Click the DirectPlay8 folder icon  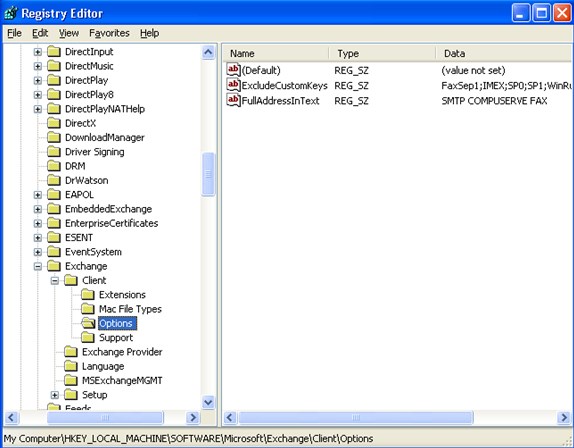pos(54,94)
